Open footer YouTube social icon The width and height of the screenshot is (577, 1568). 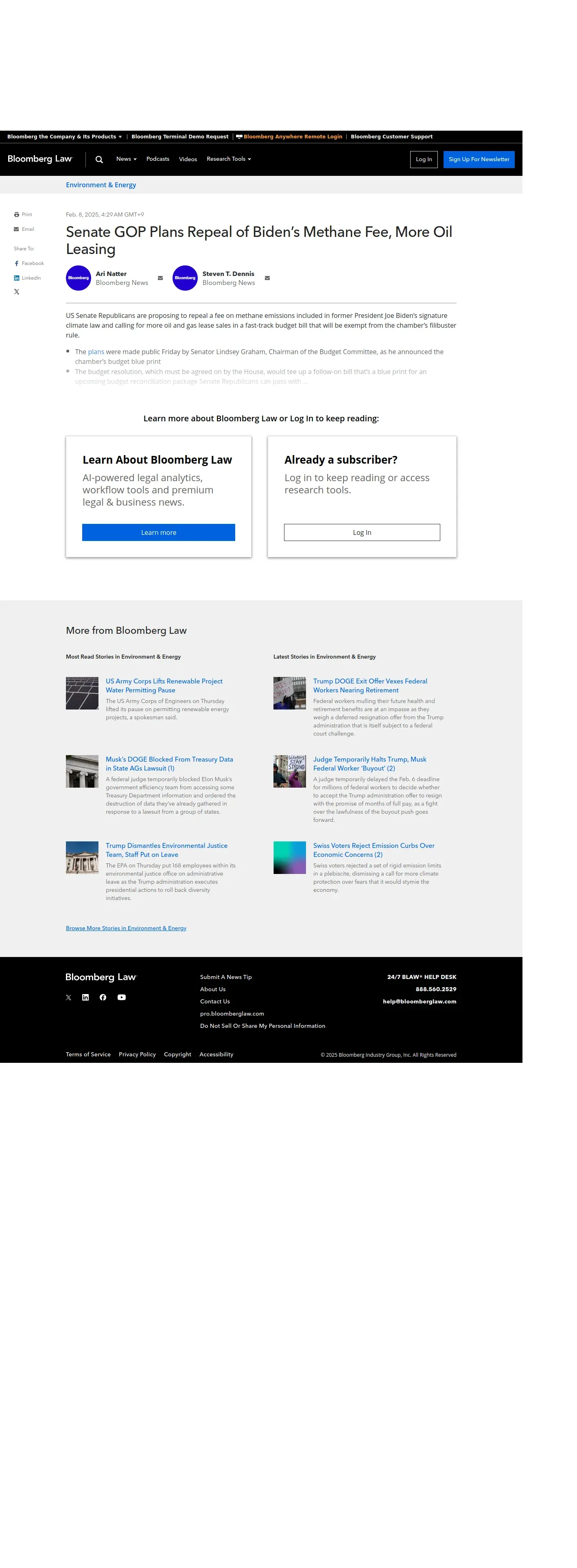122,997
